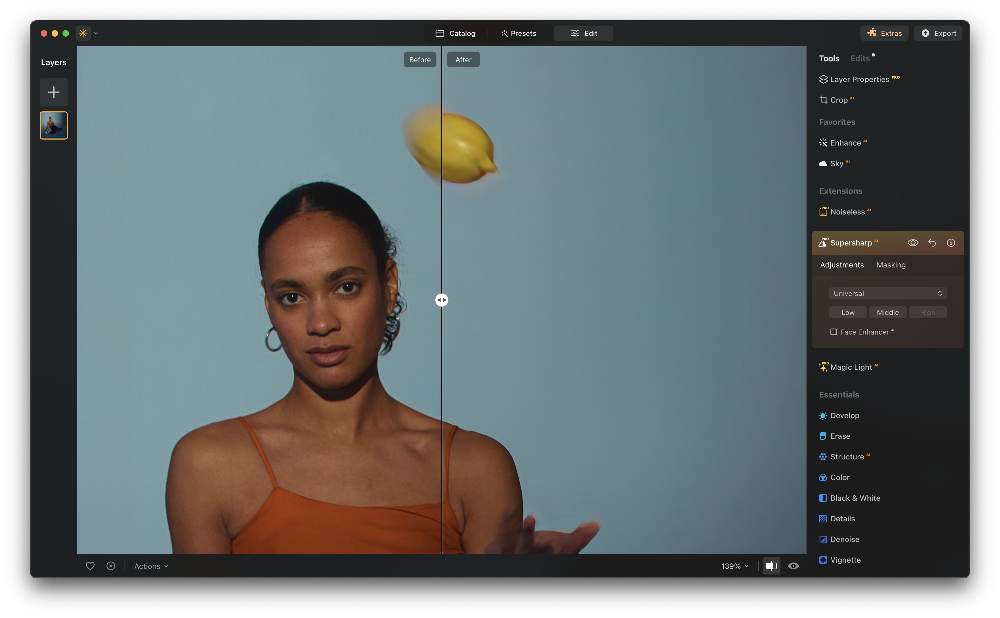Expand the Actions menu
Screen dimensions: 1000x618
pos(151,566)
